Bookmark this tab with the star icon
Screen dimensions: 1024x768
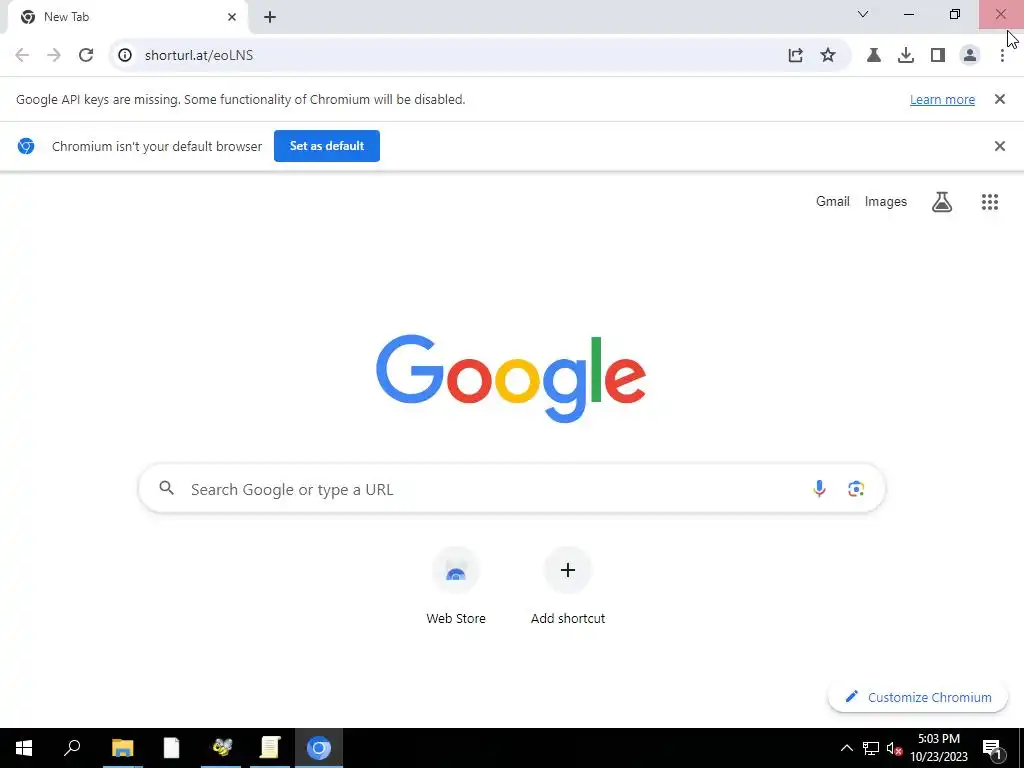click(827, 56)
